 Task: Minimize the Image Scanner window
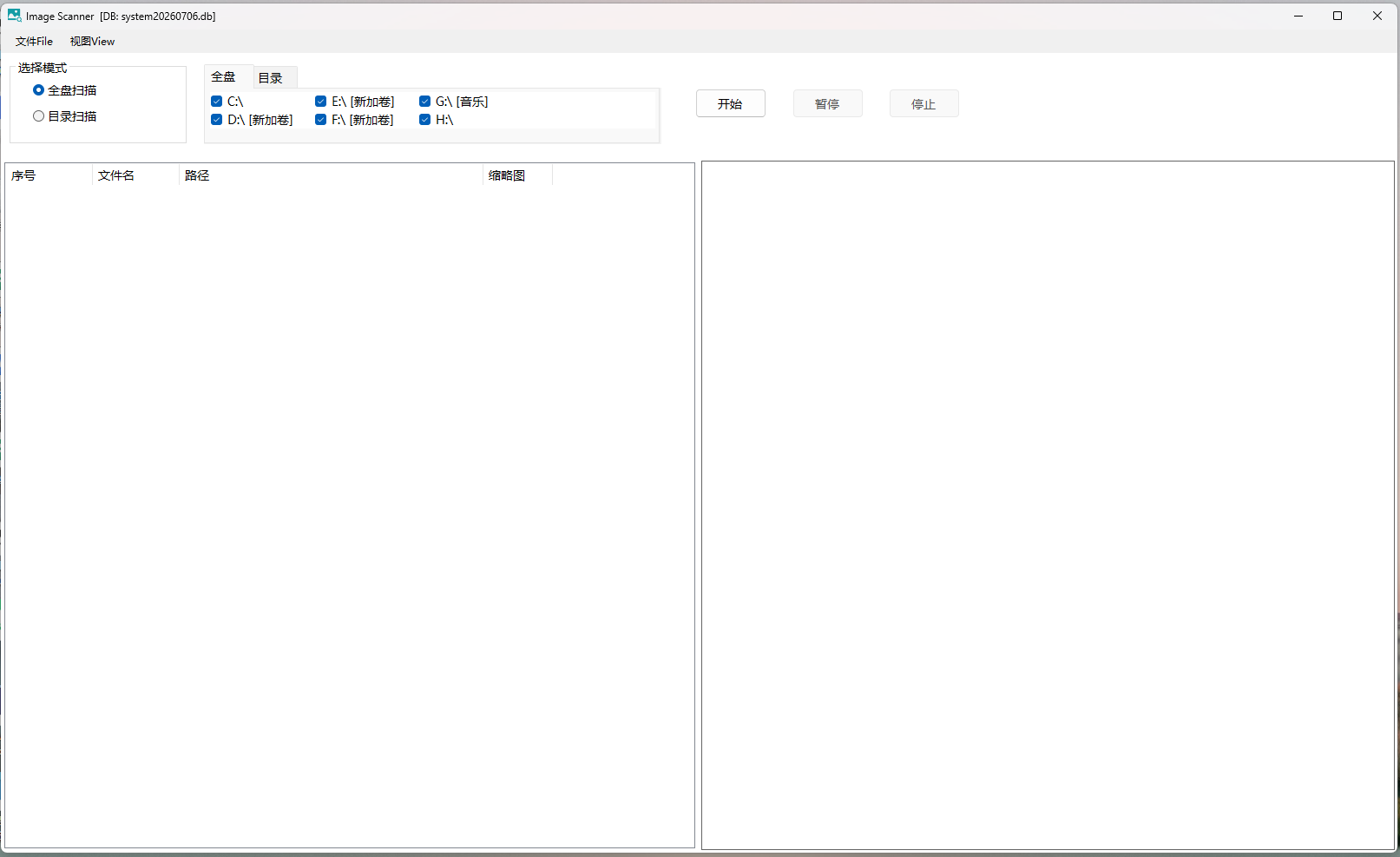[x=1298, y=16]
